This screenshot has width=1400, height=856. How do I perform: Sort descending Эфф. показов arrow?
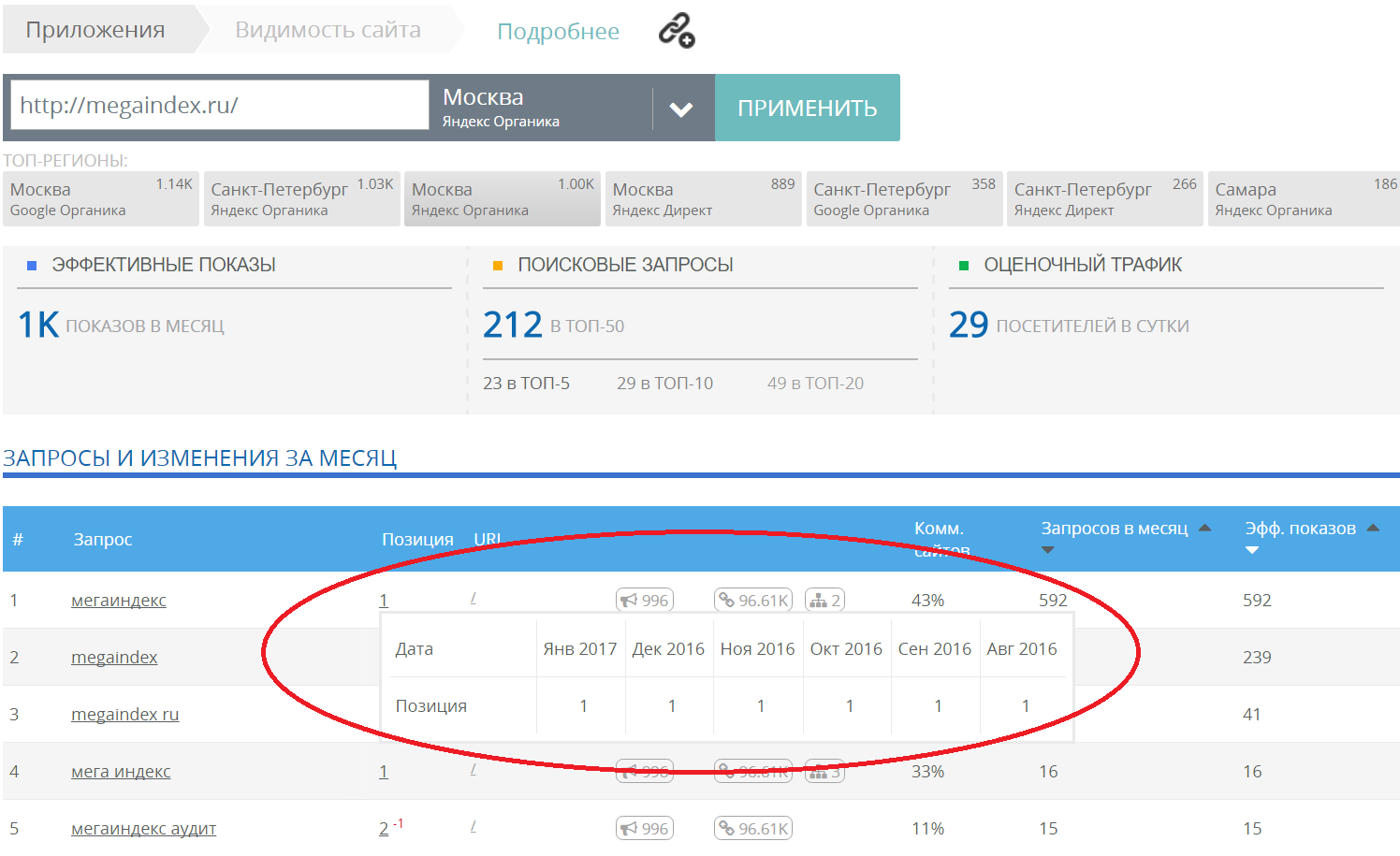(x=1252, y=550)
